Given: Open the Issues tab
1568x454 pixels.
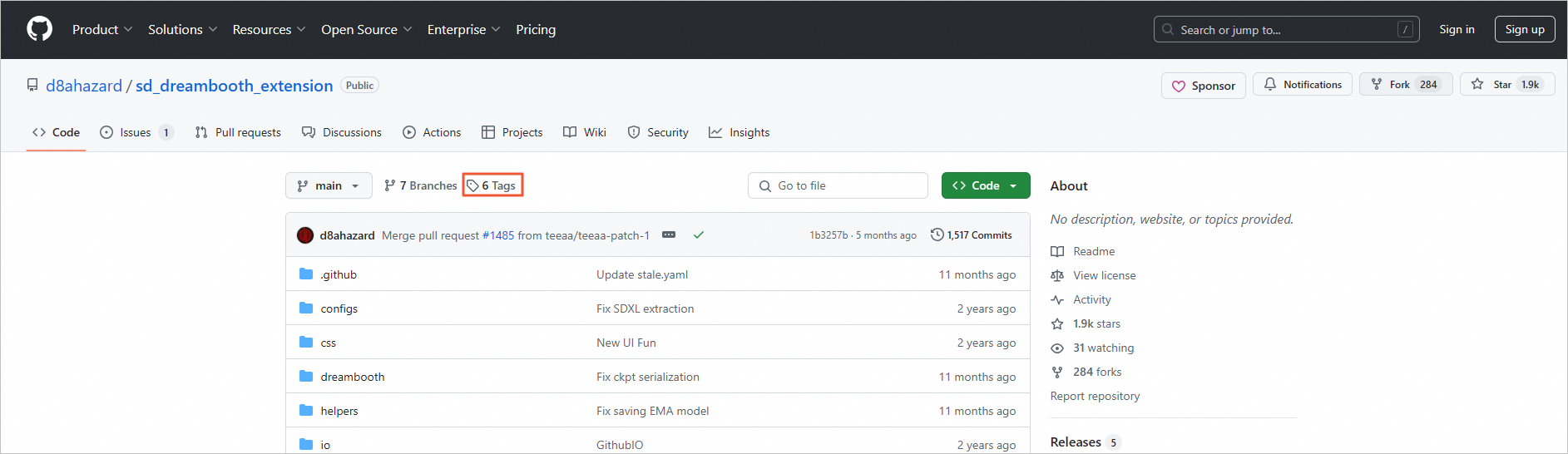Looking at the screenshot, I should click(x=136, y=132).
